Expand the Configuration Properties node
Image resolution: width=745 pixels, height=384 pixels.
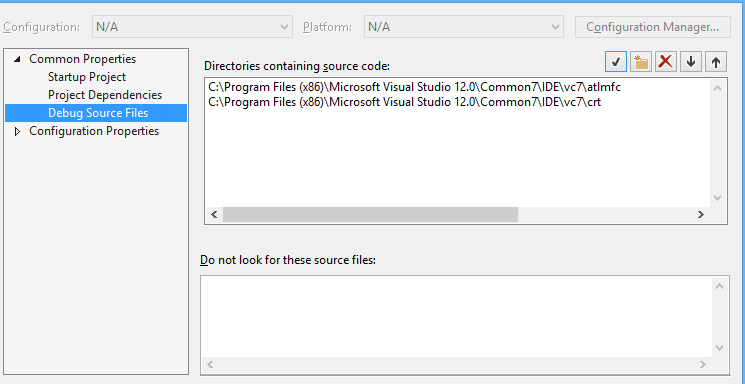click(x=18, y=131)
